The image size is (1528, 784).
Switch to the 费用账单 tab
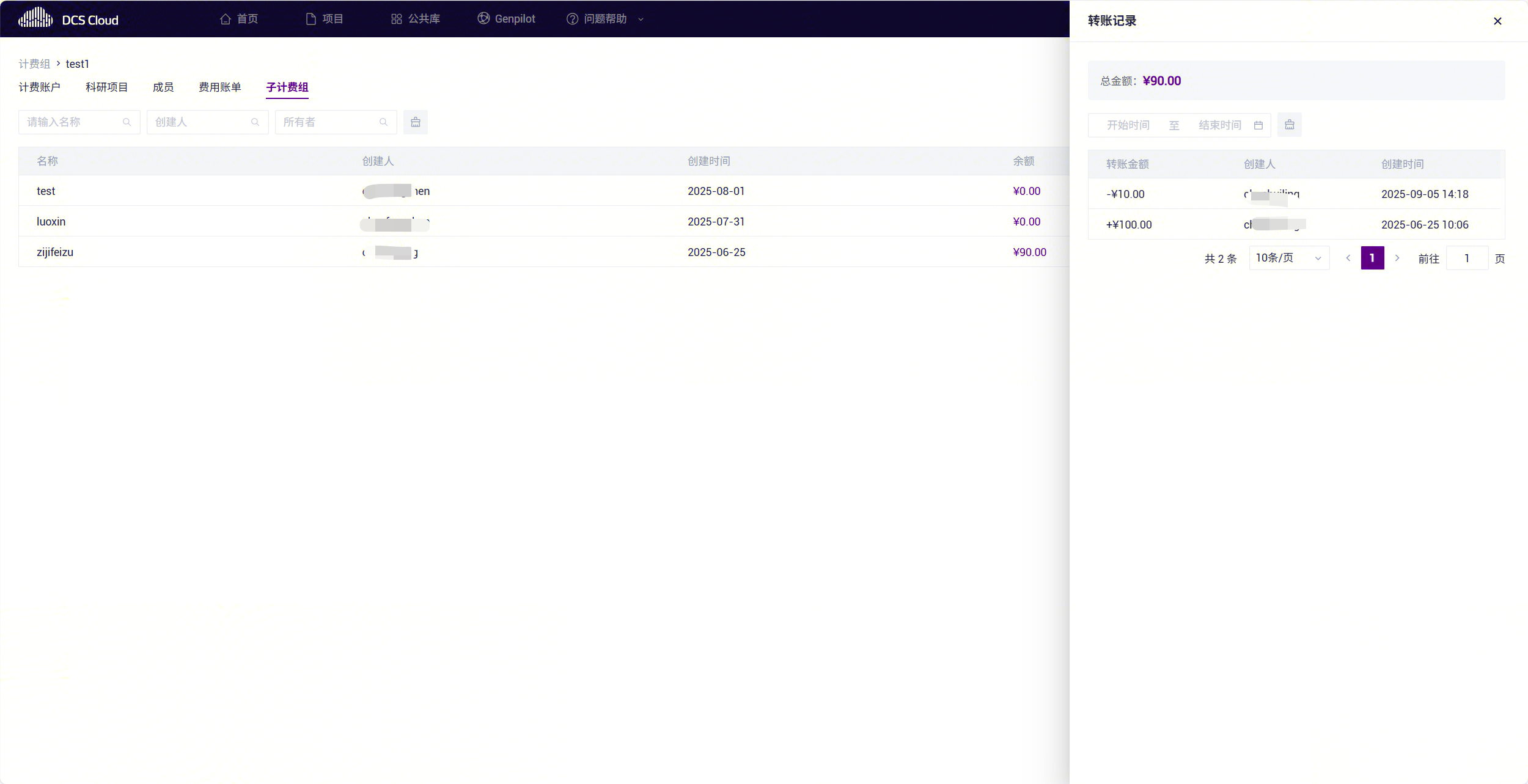(x=220, y=87)
